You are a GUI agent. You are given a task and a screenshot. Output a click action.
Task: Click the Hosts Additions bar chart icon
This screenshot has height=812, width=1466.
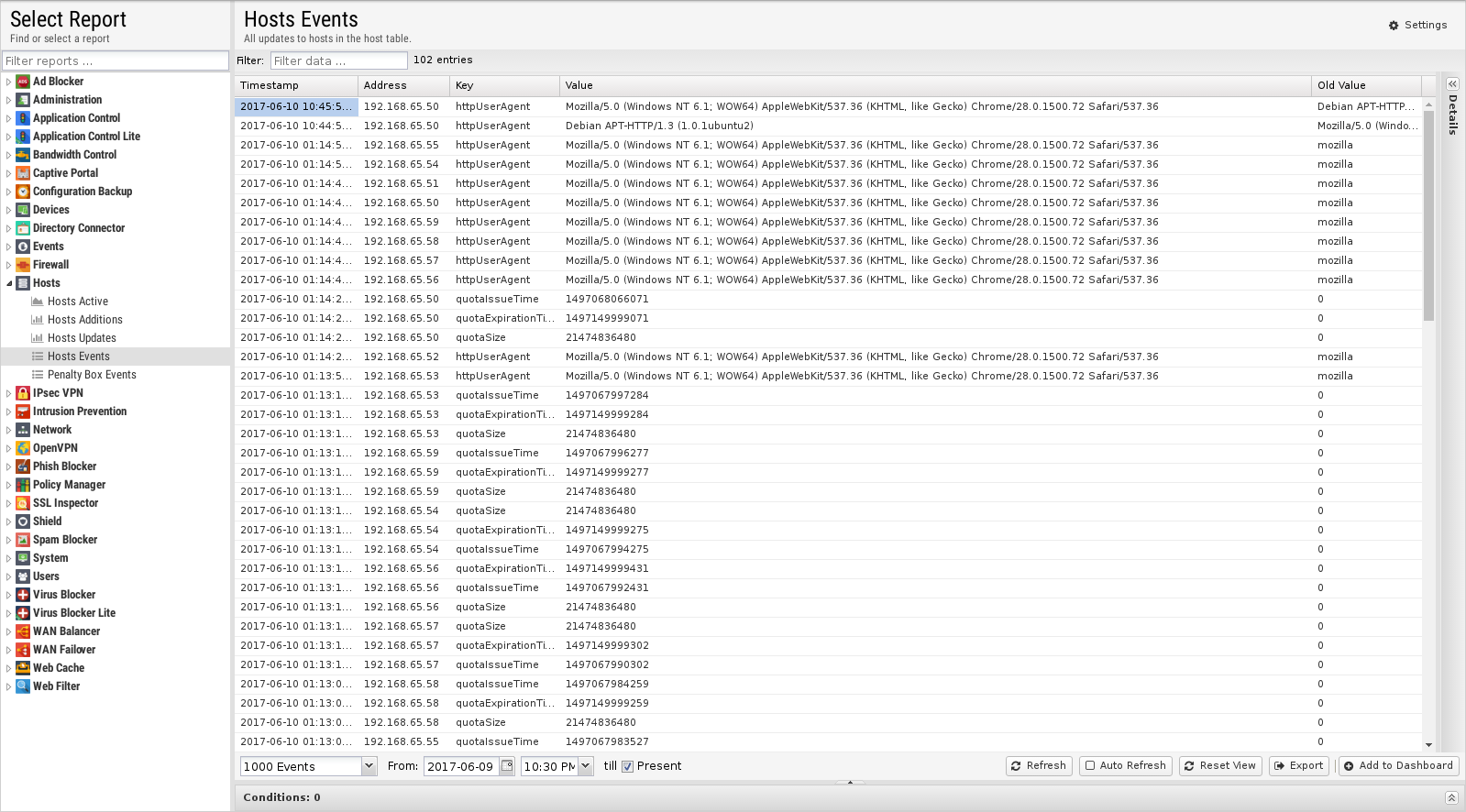tap(38, 320)
